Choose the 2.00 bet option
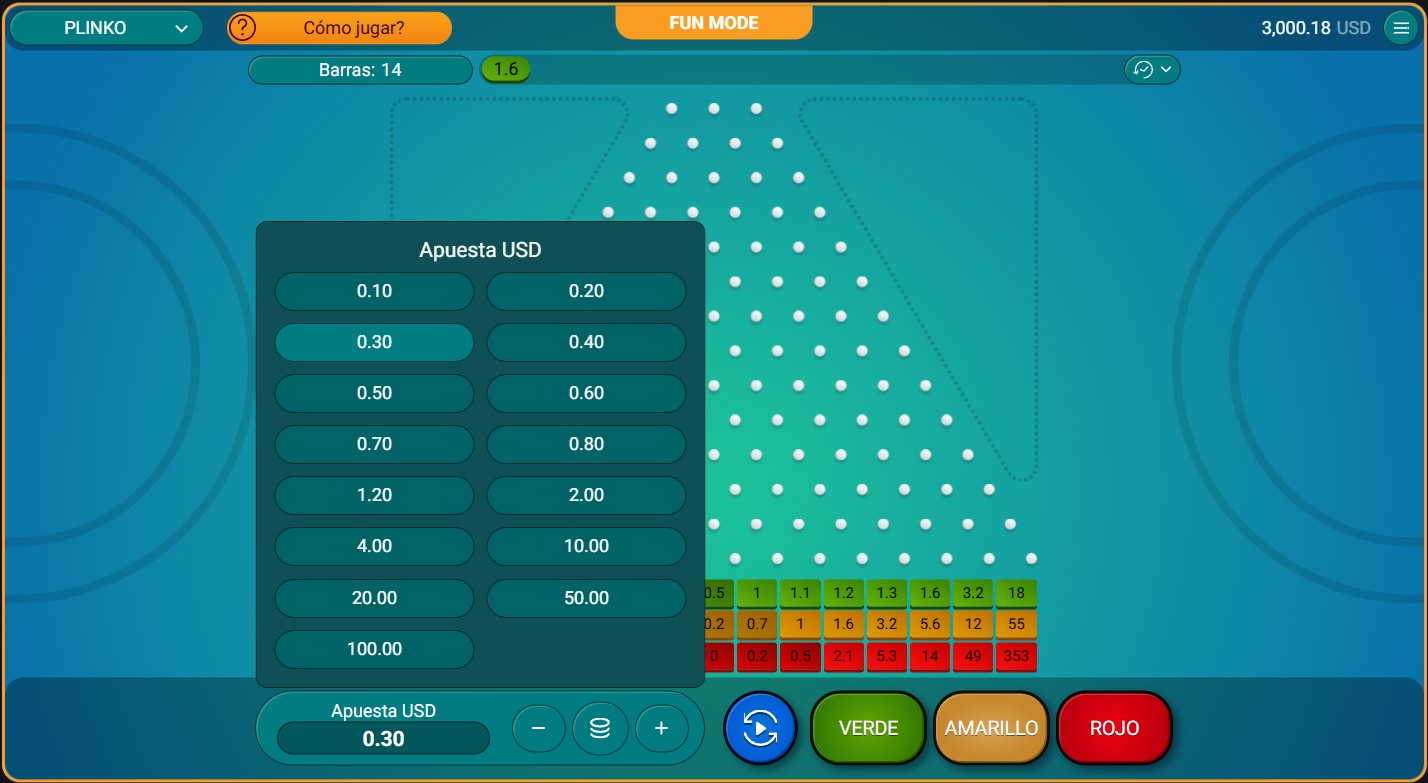Image resolution: width=1428 pixels, height=783 pixels. coord(586,495)
